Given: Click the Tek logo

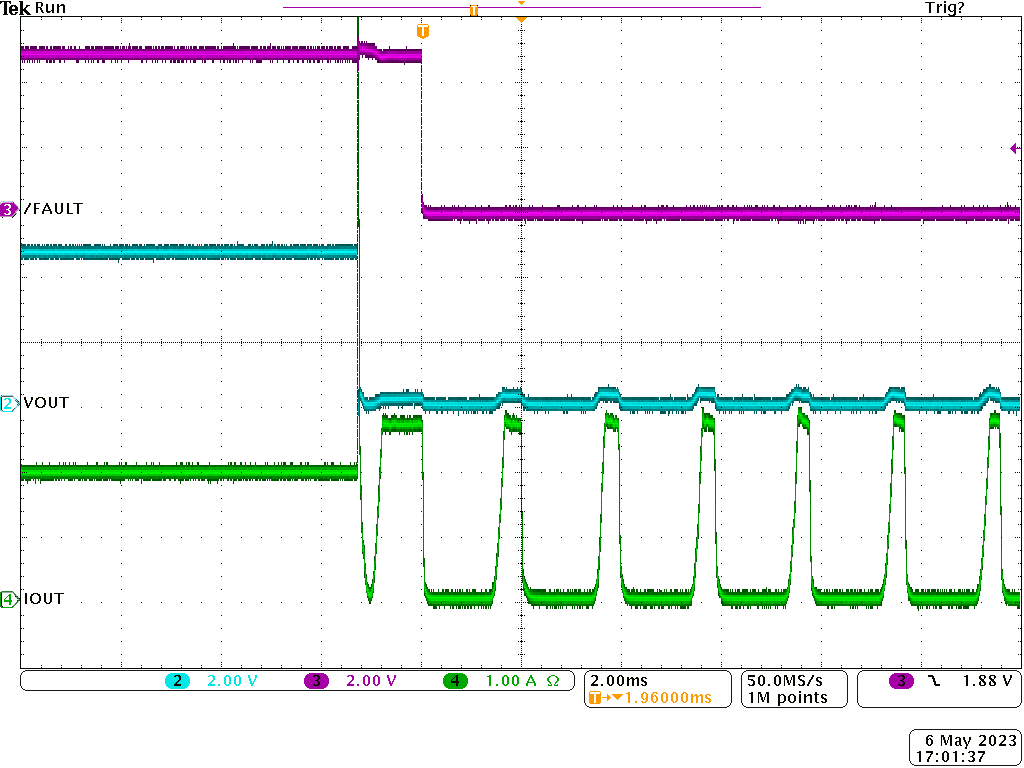Looking at the screenshot, I should click(x=14, y=7).
